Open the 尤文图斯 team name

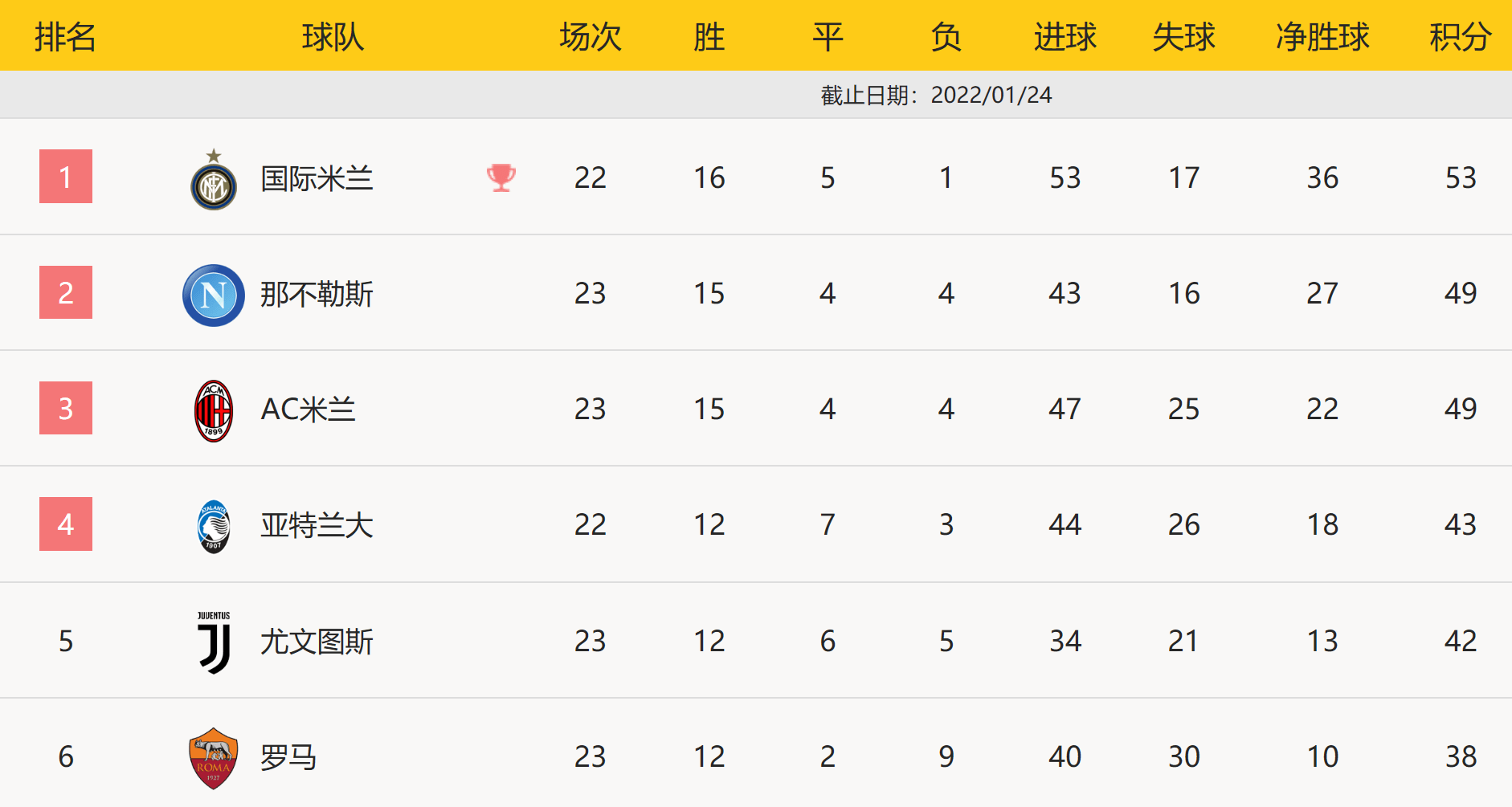point(317,642)
